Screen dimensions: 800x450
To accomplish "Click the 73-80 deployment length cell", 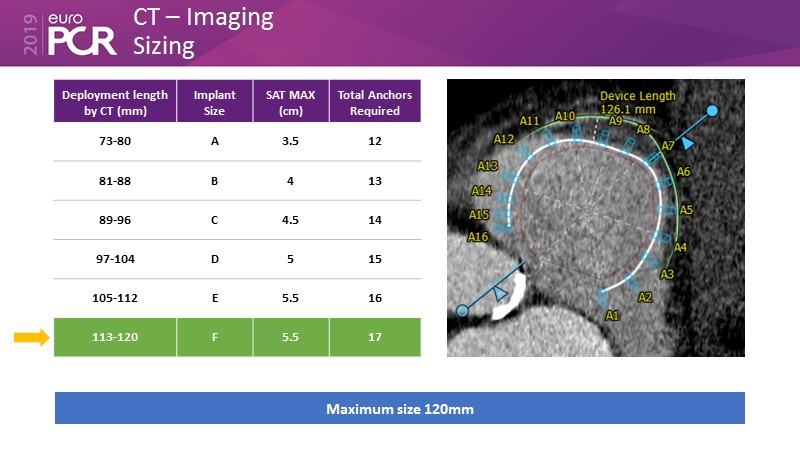I will [115, 142].
